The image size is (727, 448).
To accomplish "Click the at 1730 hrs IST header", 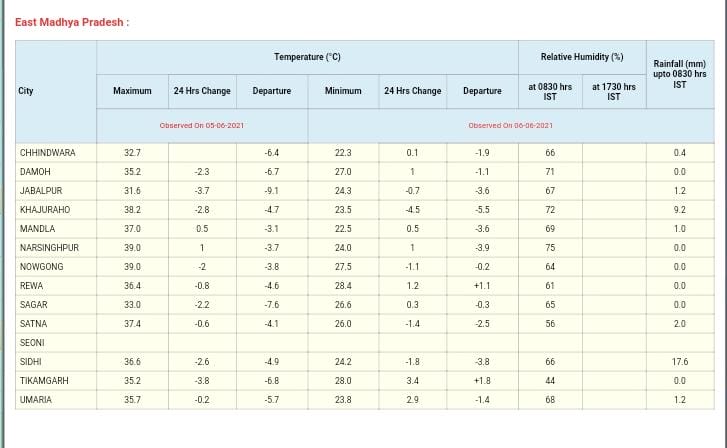I will point(614,91).
